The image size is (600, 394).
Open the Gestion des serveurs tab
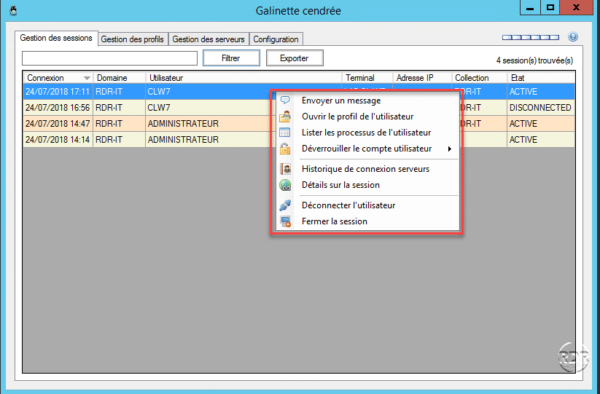click(208, 39)
